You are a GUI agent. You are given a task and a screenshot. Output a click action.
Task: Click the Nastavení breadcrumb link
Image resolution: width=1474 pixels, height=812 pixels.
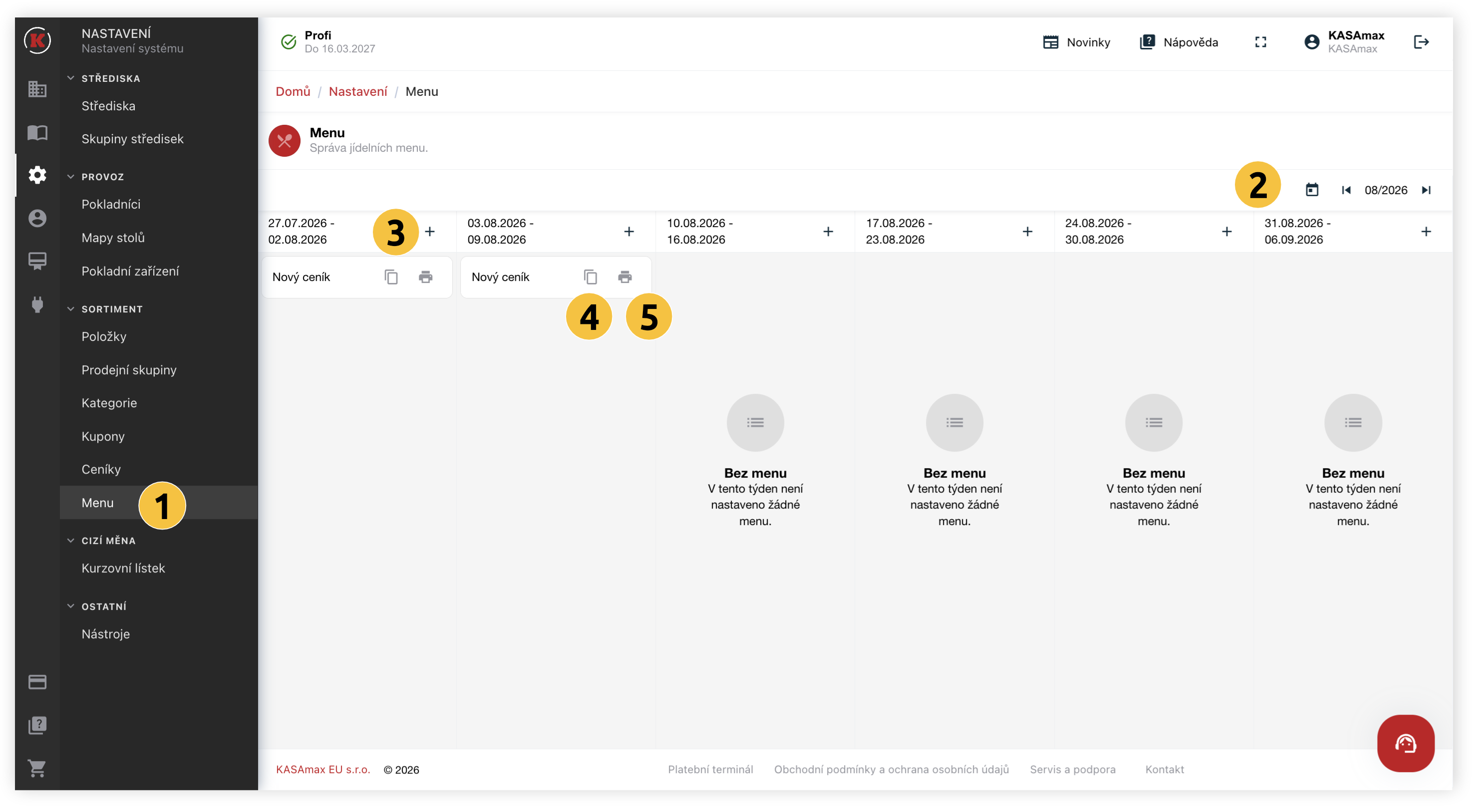point(357,91)
